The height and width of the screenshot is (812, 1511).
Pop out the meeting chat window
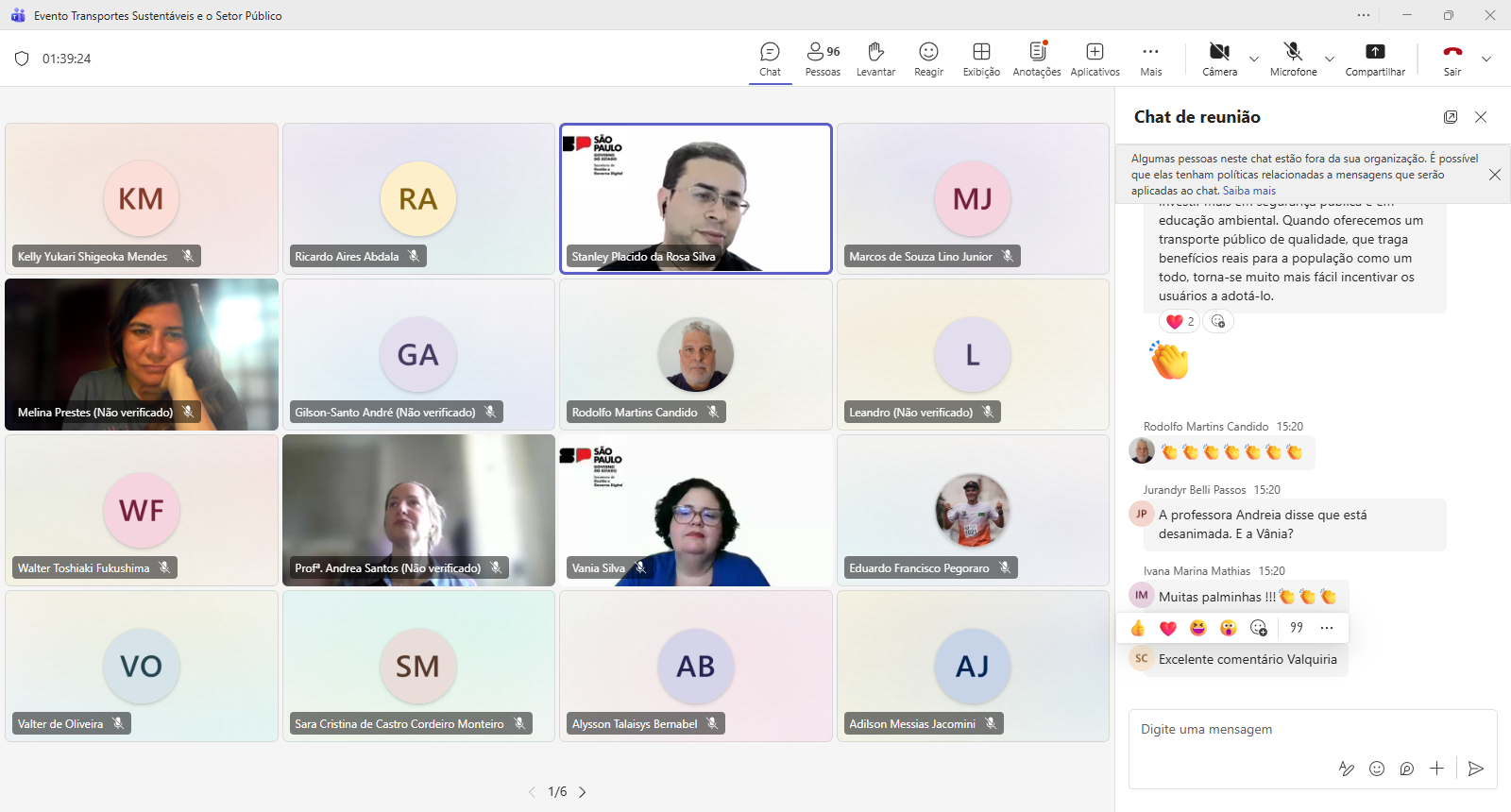(x=1451, y=117)
